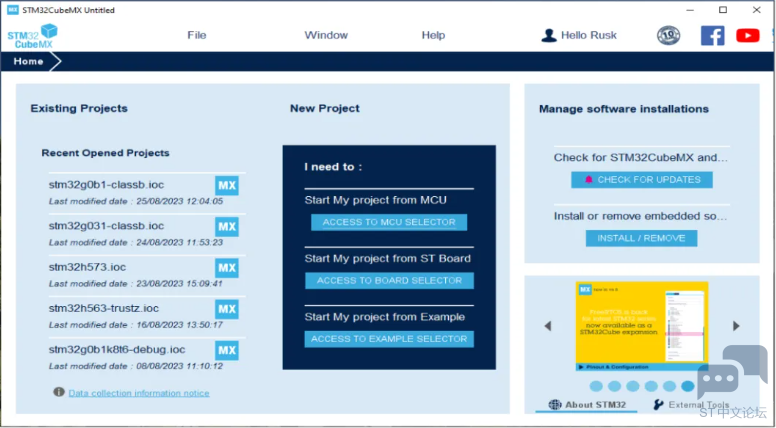Click the MX app icon in title bar
776x428 pixels.
coord(13,10)
